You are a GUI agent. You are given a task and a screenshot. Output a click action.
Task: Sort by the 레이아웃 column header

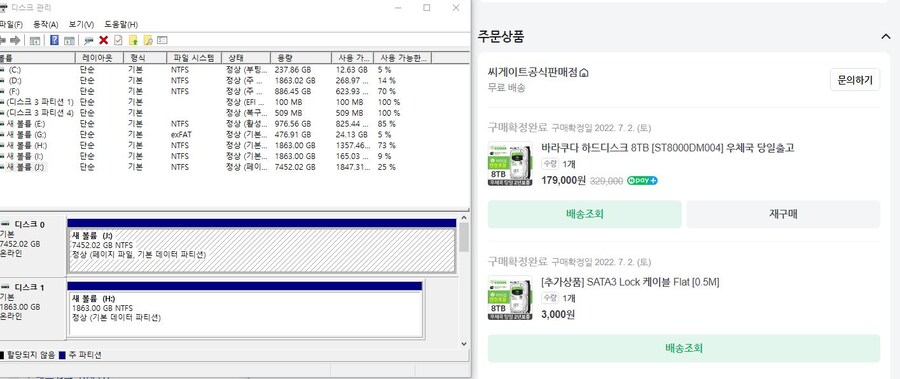point(100,58)
